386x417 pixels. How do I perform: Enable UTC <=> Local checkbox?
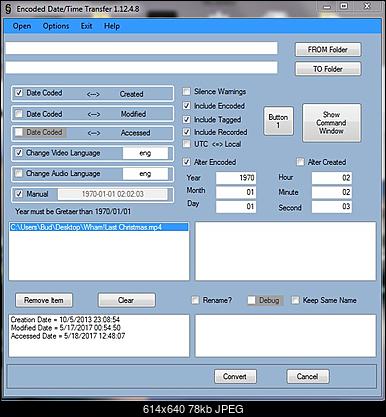[187, 144]
